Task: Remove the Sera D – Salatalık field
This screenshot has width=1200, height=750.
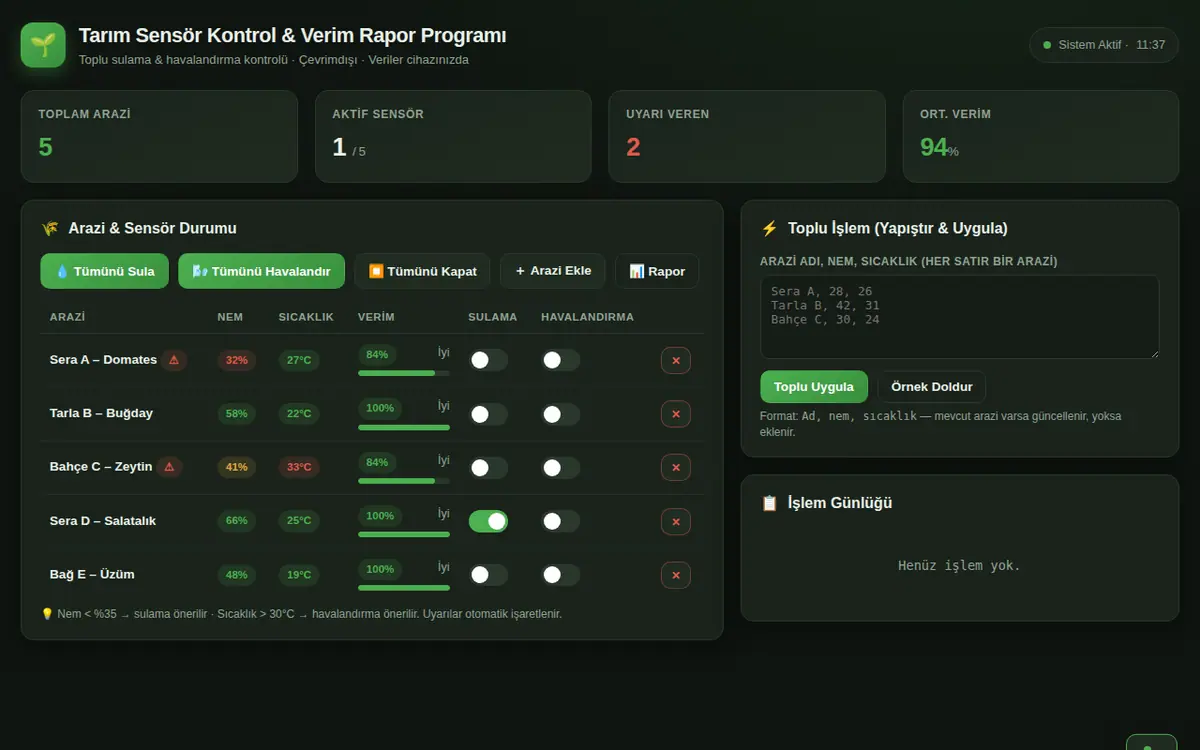Action: coord(676,521)
